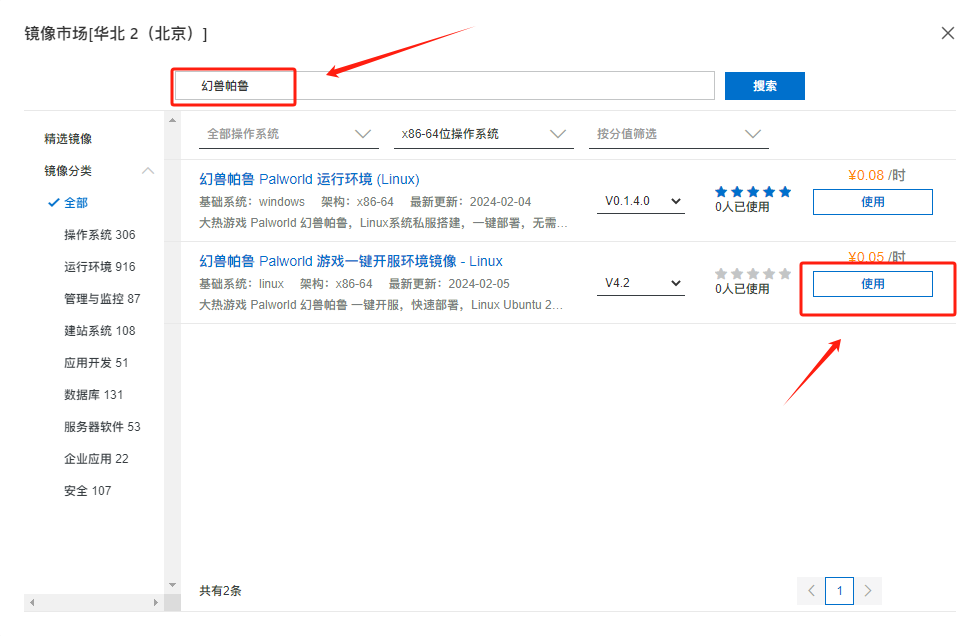Click the horizontal scroll right arrow
The height and width of the screenshot is (636, 975).
pos(155,602)
